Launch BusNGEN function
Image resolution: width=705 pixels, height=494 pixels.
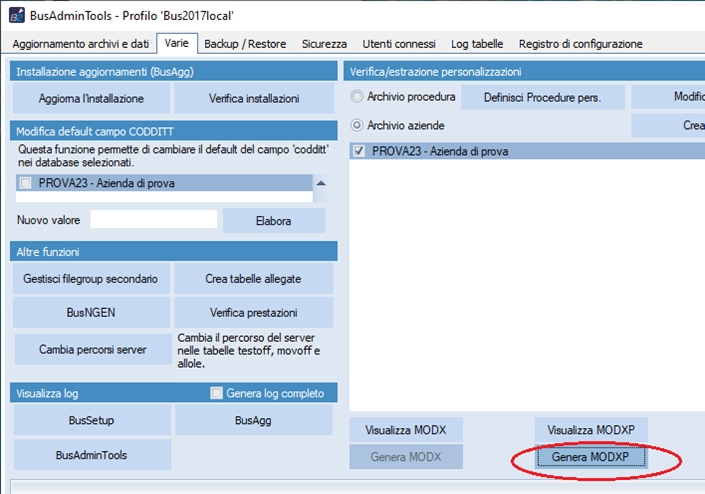(91, 312)
